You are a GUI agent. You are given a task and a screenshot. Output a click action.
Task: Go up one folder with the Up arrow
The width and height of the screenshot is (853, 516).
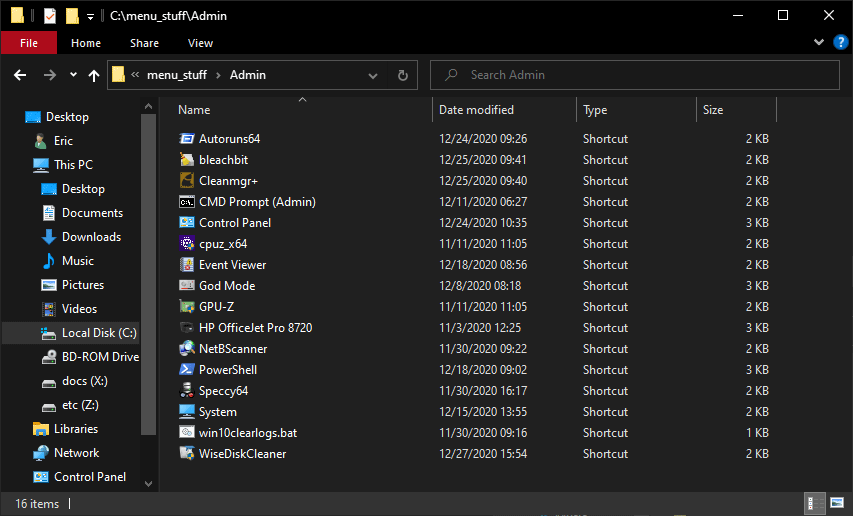point(94,75)
